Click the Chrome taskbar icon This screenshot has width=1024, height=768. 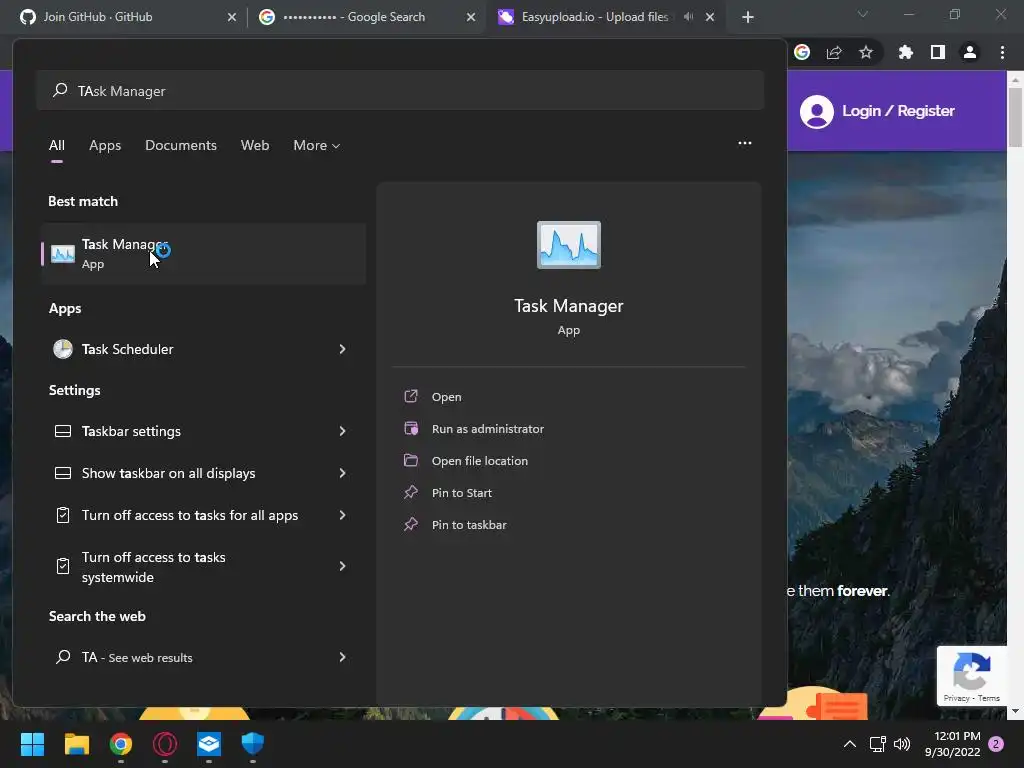(121, 744)
